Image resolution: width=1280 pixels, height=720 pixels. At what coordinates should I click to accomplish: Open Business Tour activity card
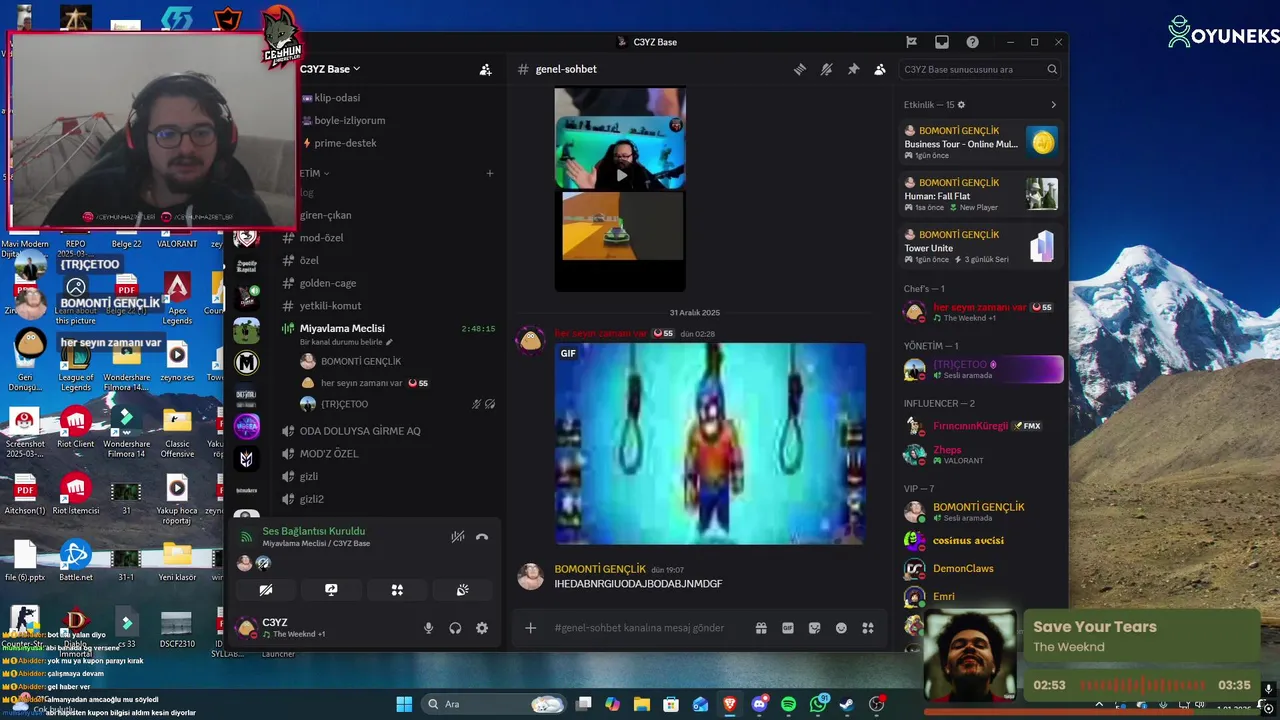click(980, 143)
